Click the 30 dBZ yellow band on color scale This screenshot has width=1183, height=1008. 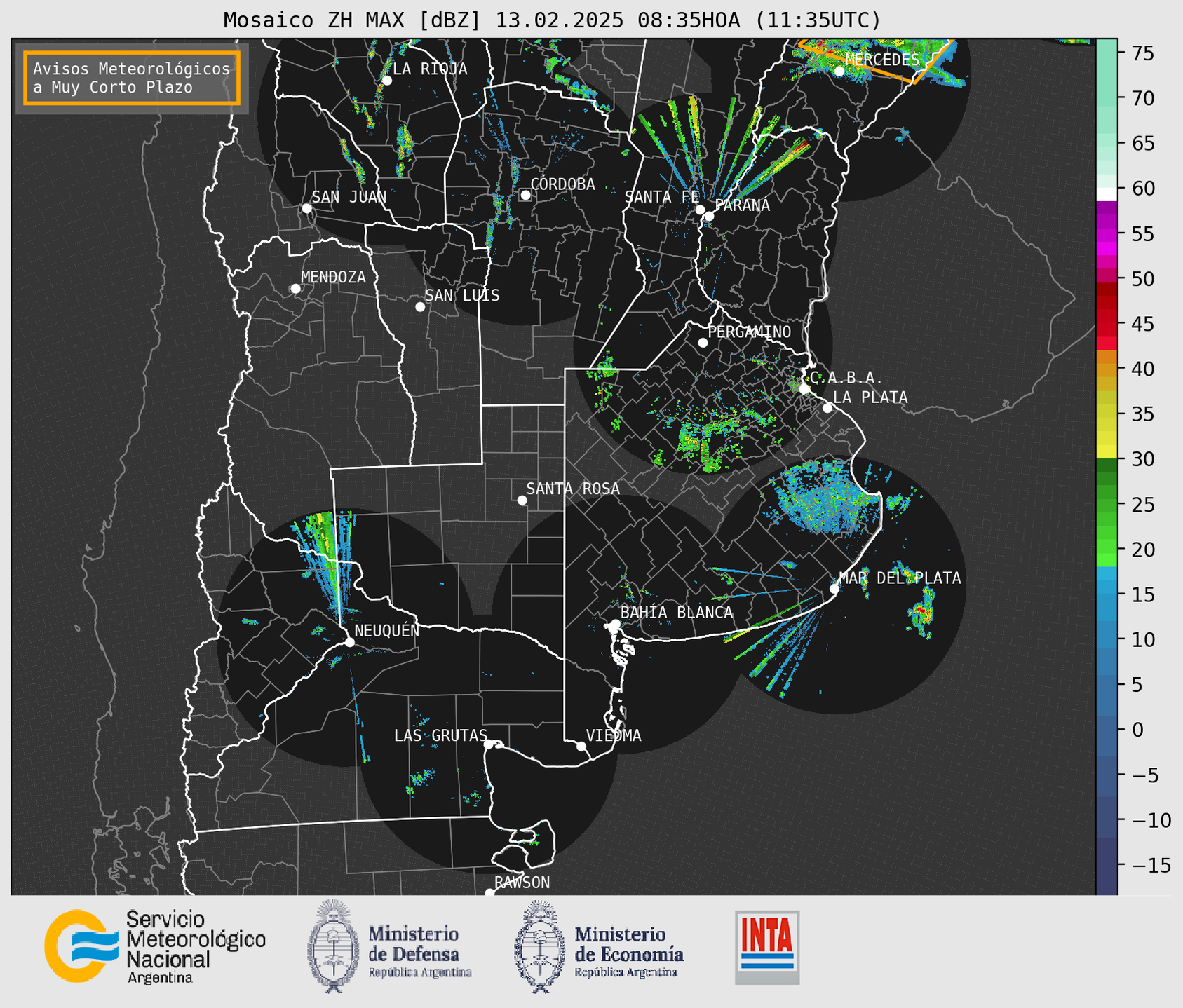(x=1107, y=452)
